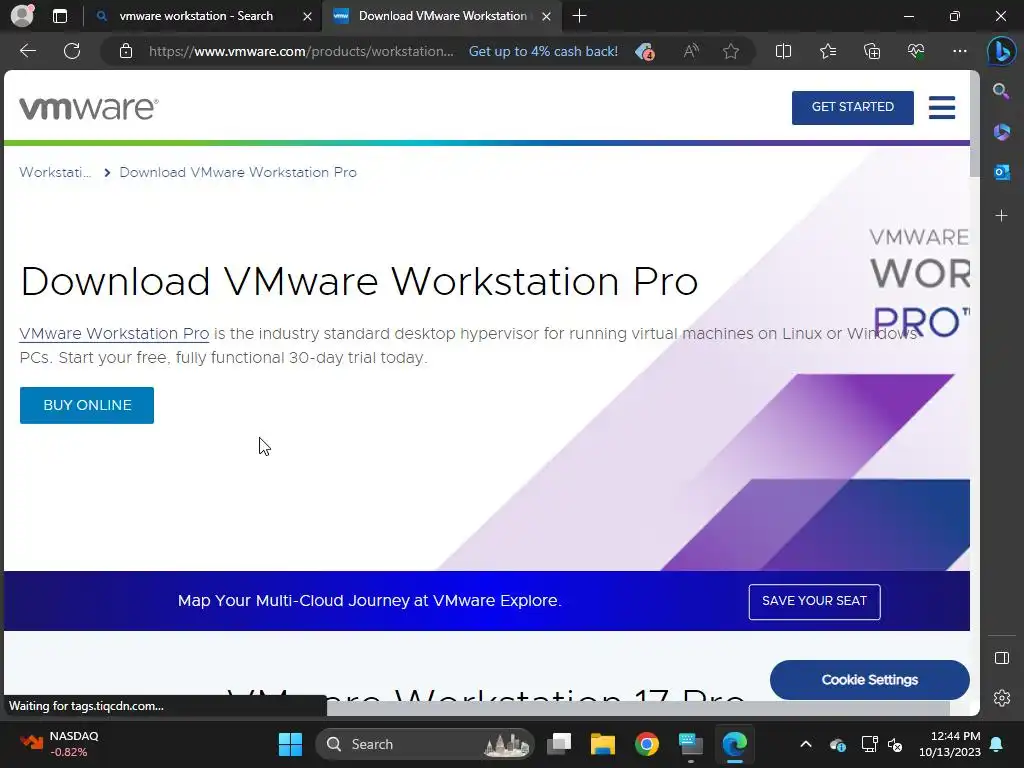Click the GET STARTED button
Screen dimensions: 1024x768
click(852, 107)
